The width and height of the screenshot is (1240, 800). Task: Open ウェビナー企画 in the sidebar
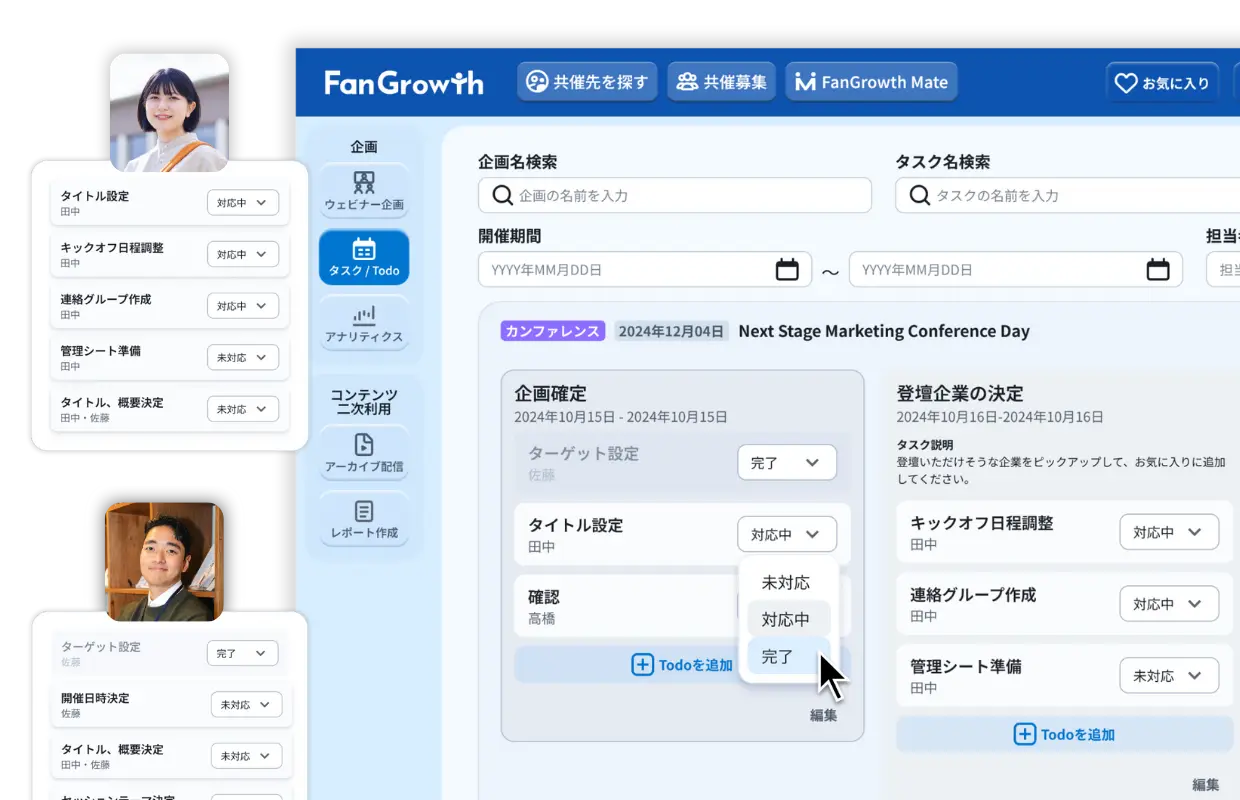coord(364,192)
